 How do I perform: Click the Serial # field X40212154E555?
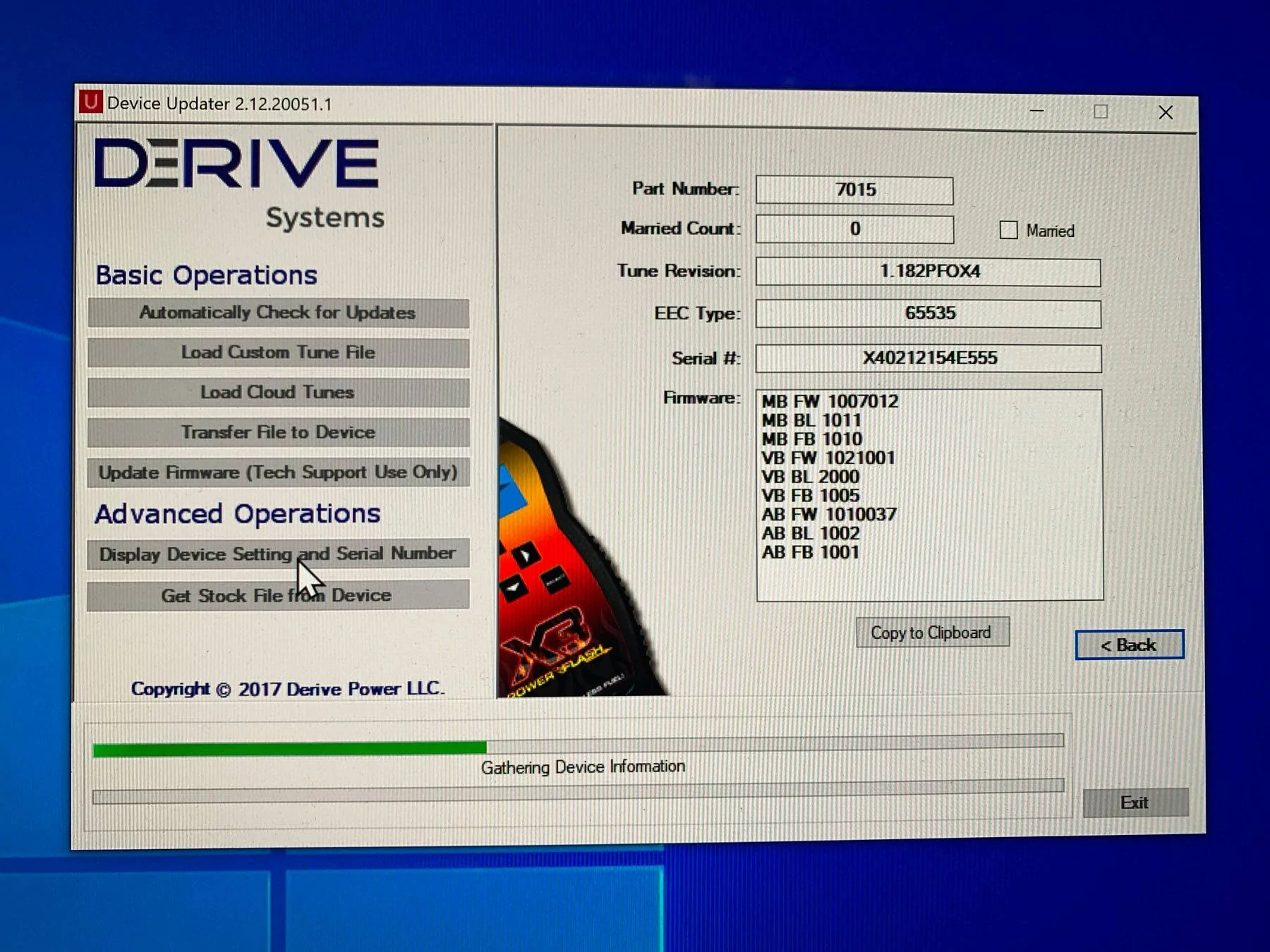(928, 358)
